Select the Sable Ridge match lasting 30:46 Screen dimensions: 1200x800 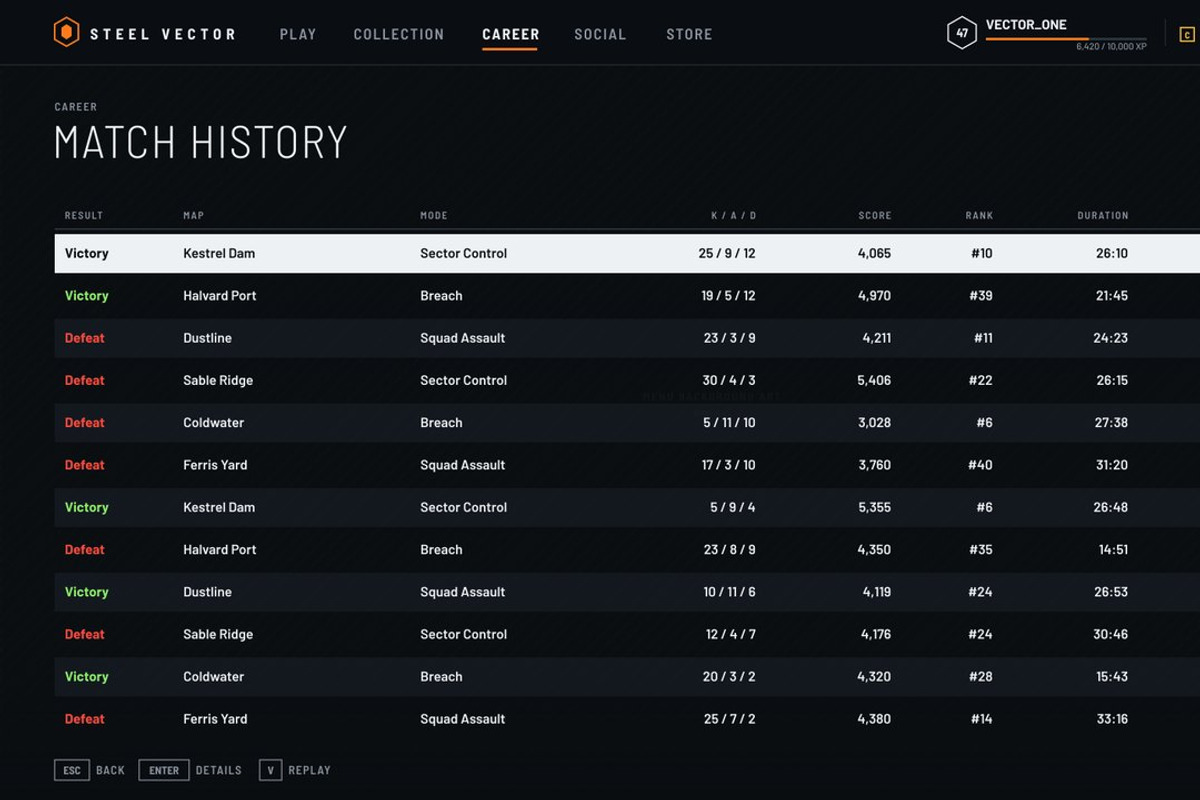(627, 634)
